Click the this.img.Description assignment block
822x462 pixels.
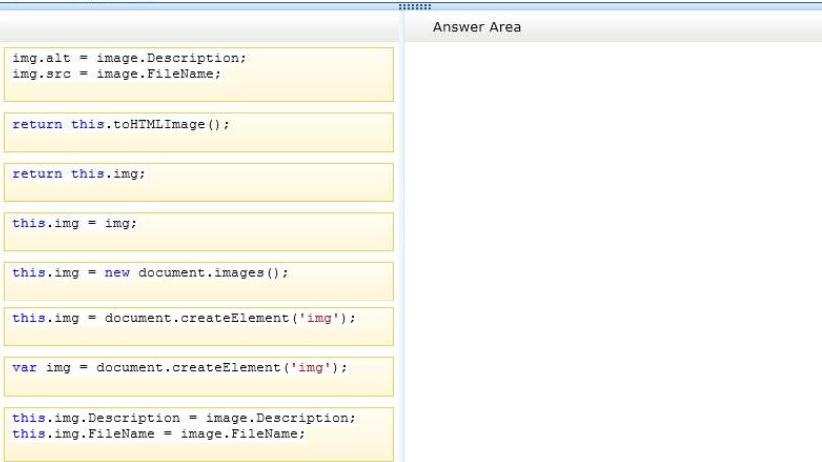(x=199, y=434)
